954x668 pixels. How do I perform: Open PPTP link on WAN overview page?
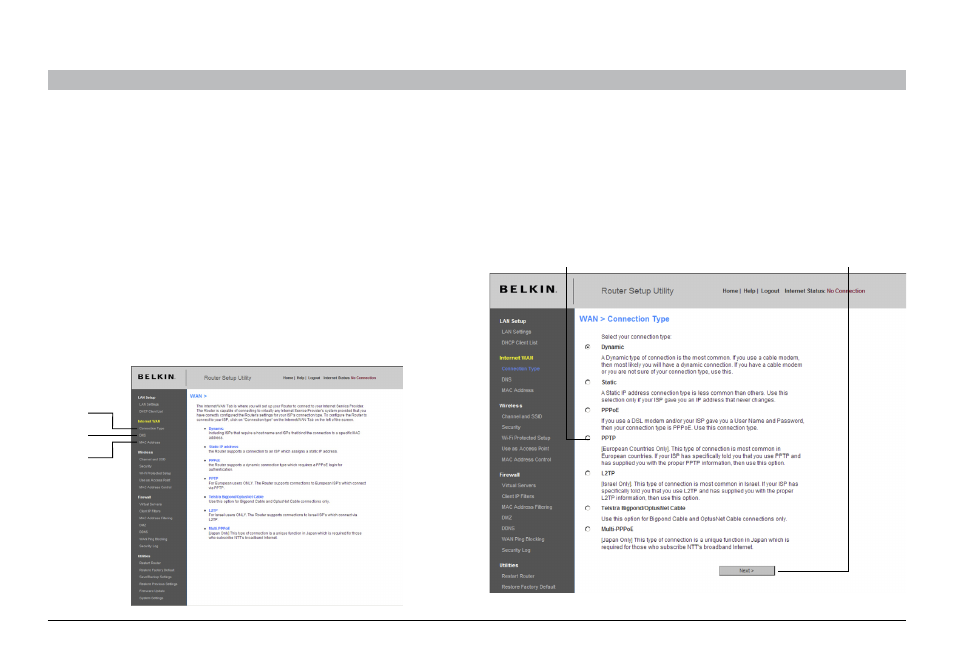pos(213,479)
